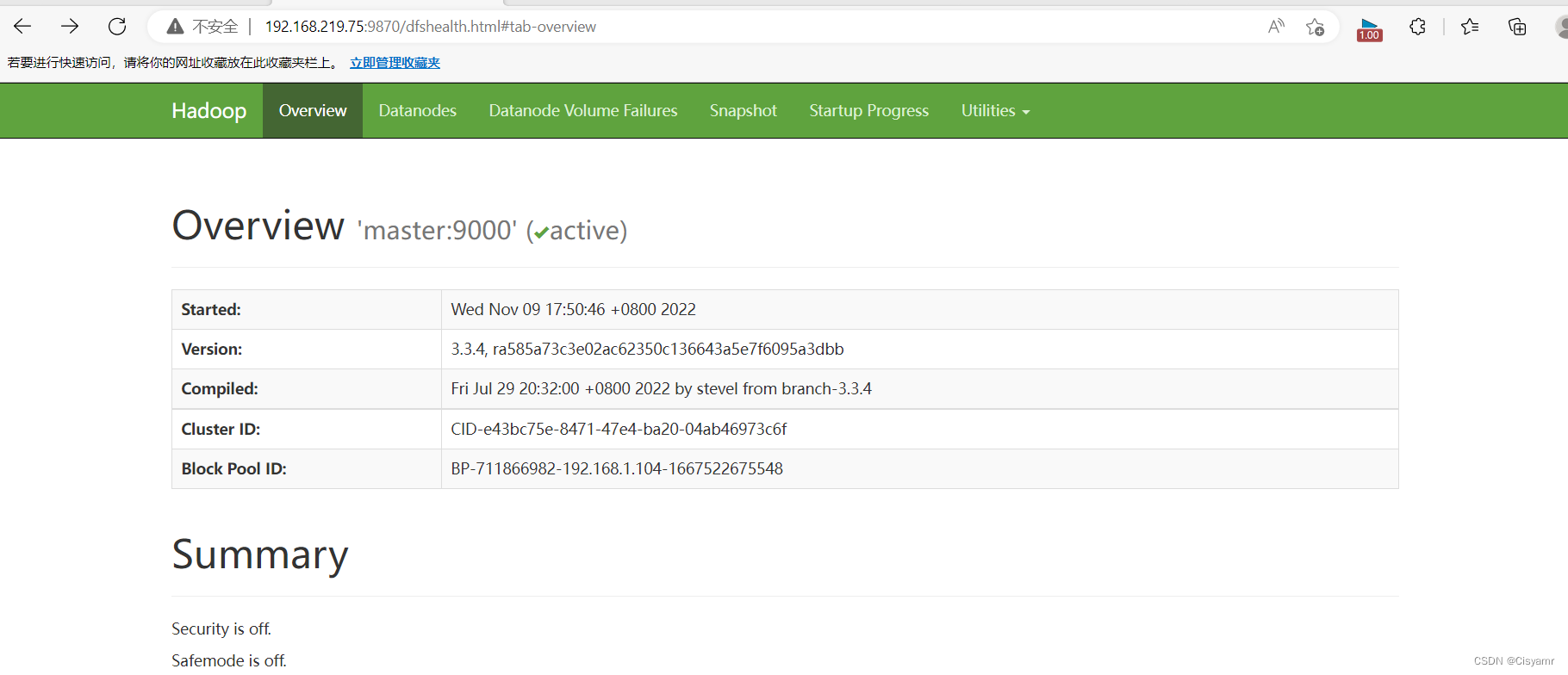1568x675 pixels.
Task: Open the manage favorites link
Action: tap(395, 63)
